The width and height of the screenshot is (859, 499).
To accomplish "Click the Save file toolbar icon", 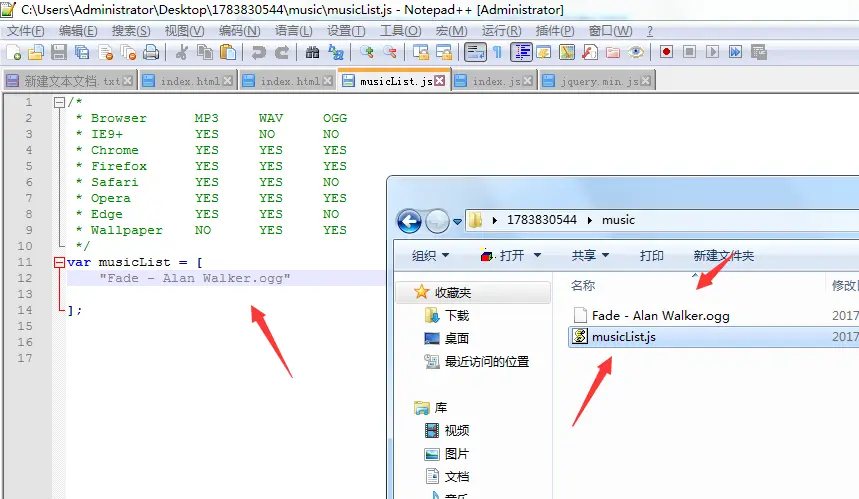I will [x=59, y=52].
